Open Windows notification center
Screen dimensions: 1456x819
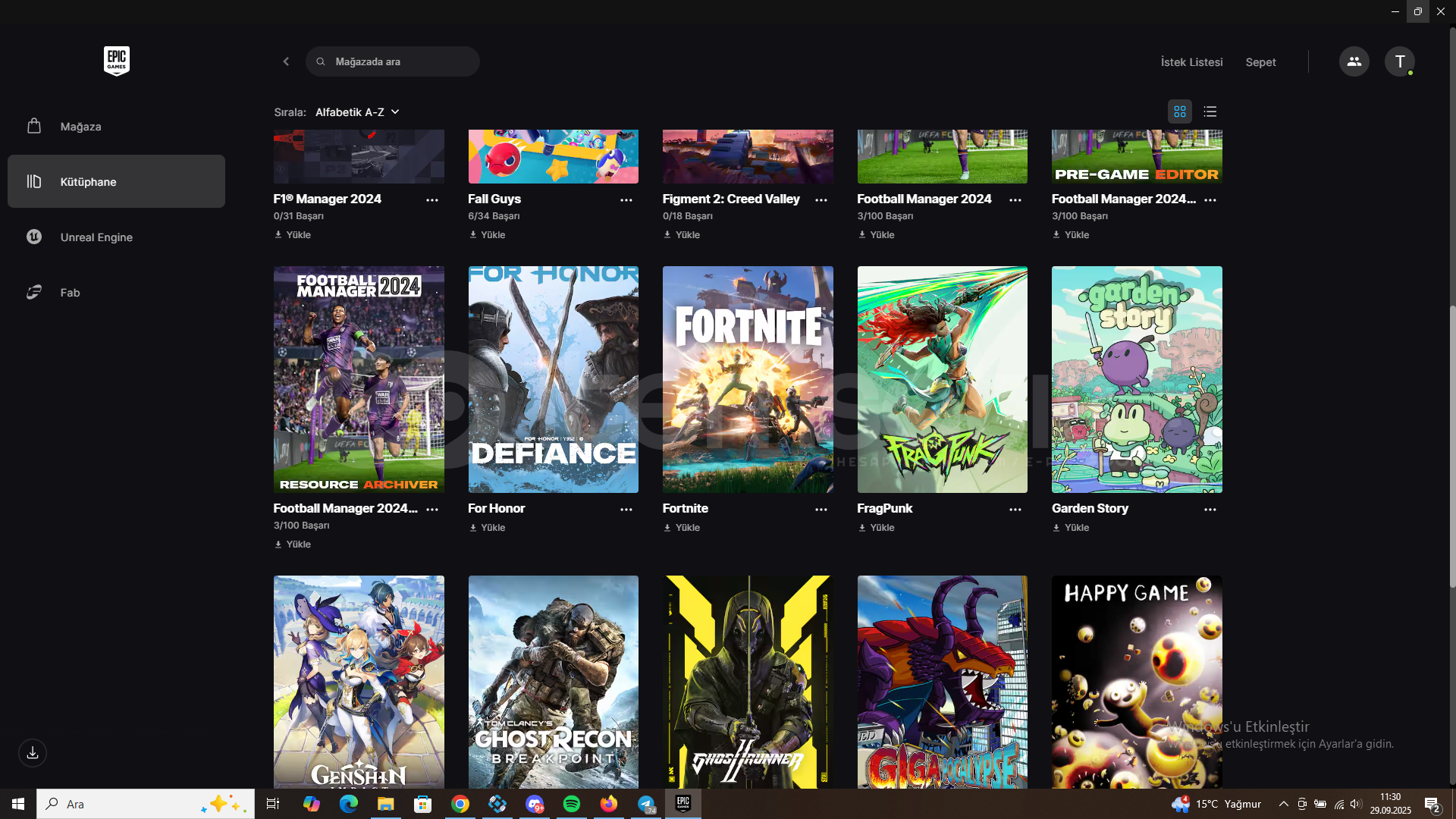(1432, 804)
